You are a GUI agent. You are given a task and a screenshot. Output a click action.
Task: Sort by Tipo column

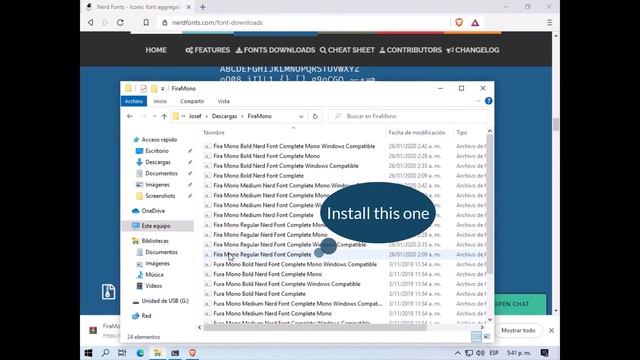coord(462,133)
